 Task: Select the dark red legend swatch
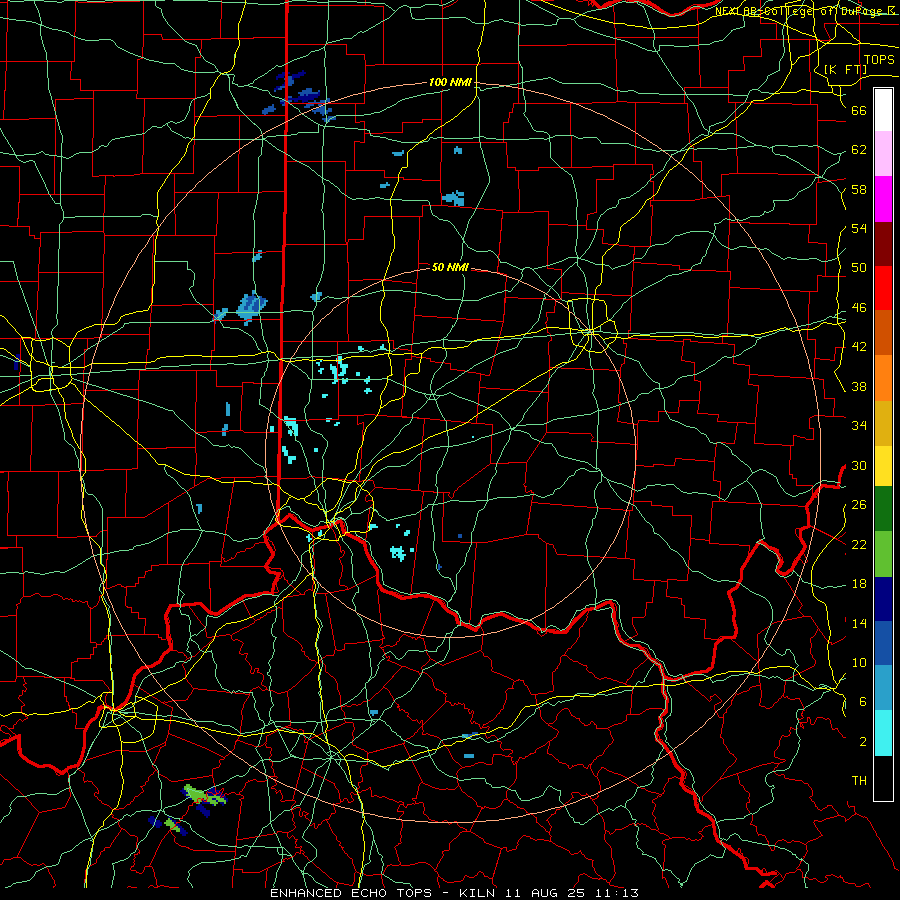point(883,245)
